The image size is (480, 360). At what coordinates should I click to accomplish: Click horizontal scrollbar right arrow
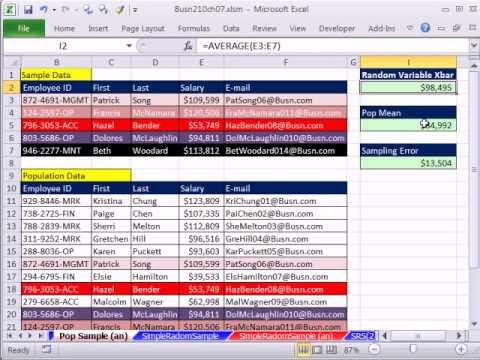click(459, 336)
